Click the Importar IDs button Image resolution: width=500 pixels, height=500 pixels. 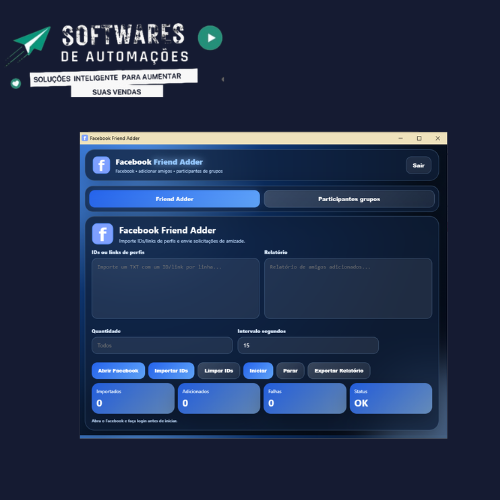pyautogui.click(x=171, y=371)
